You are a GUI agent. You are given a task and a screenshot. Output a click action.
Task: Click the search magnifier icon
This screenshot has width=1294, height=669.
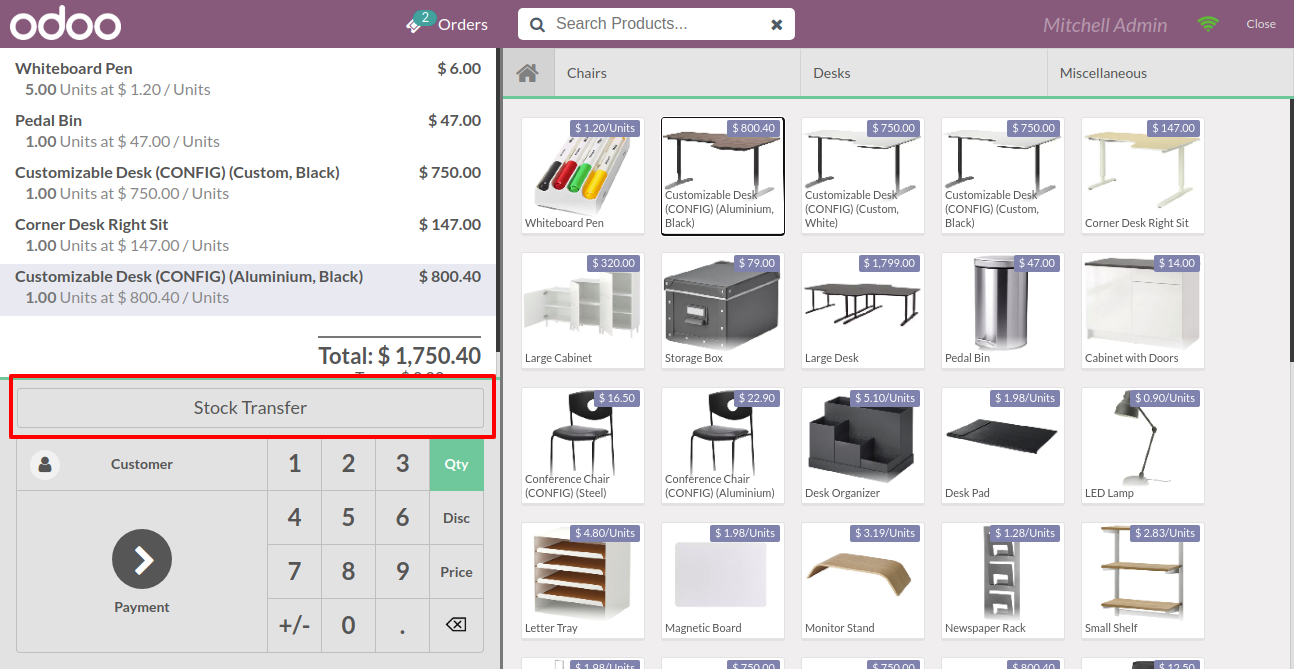(x=537, y=24)
